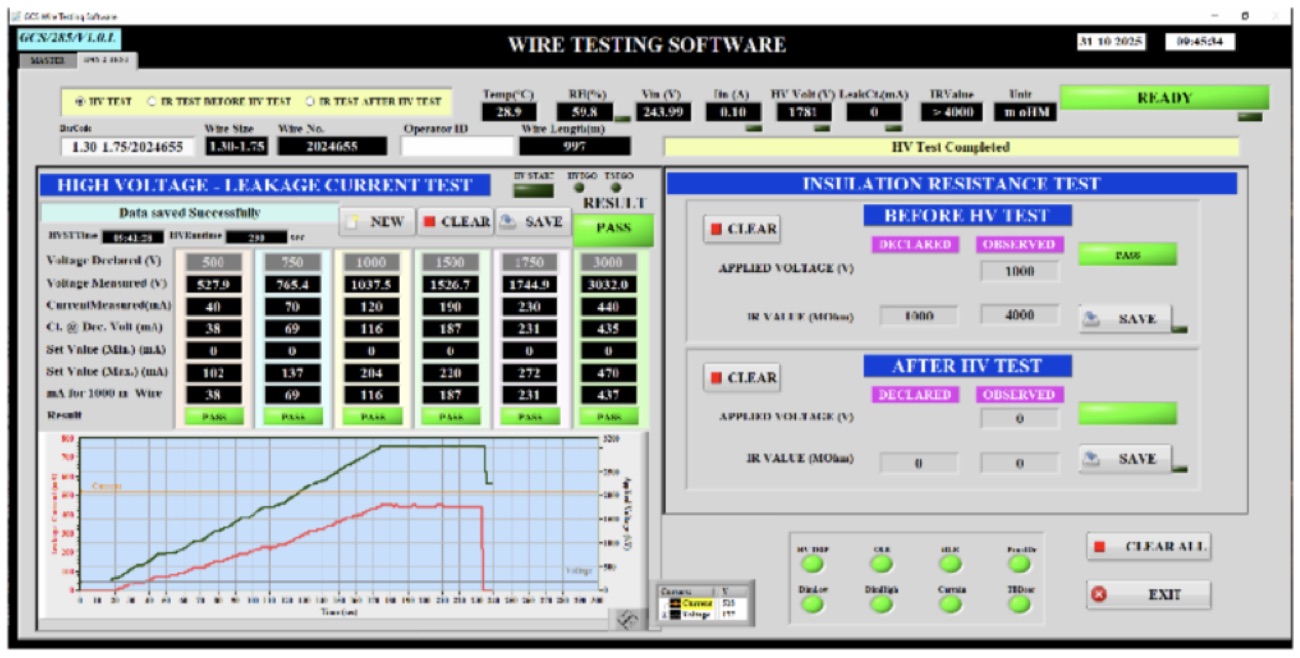Click the CurrHi green status LED
Viewport: 1300px width, 658px height.
(952, 604)
